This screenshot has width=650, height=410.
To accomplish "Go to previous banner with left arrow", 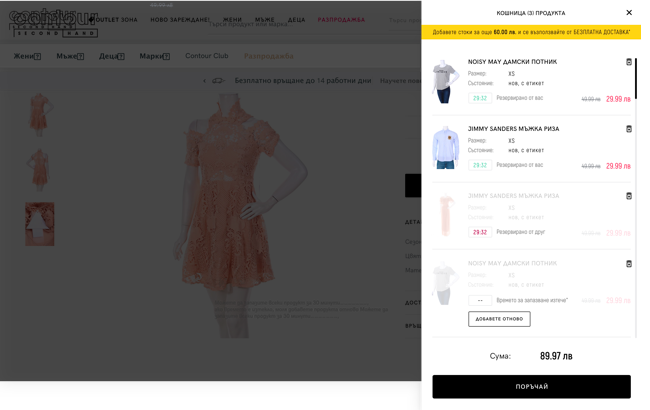I will click(x=204, y=80).
